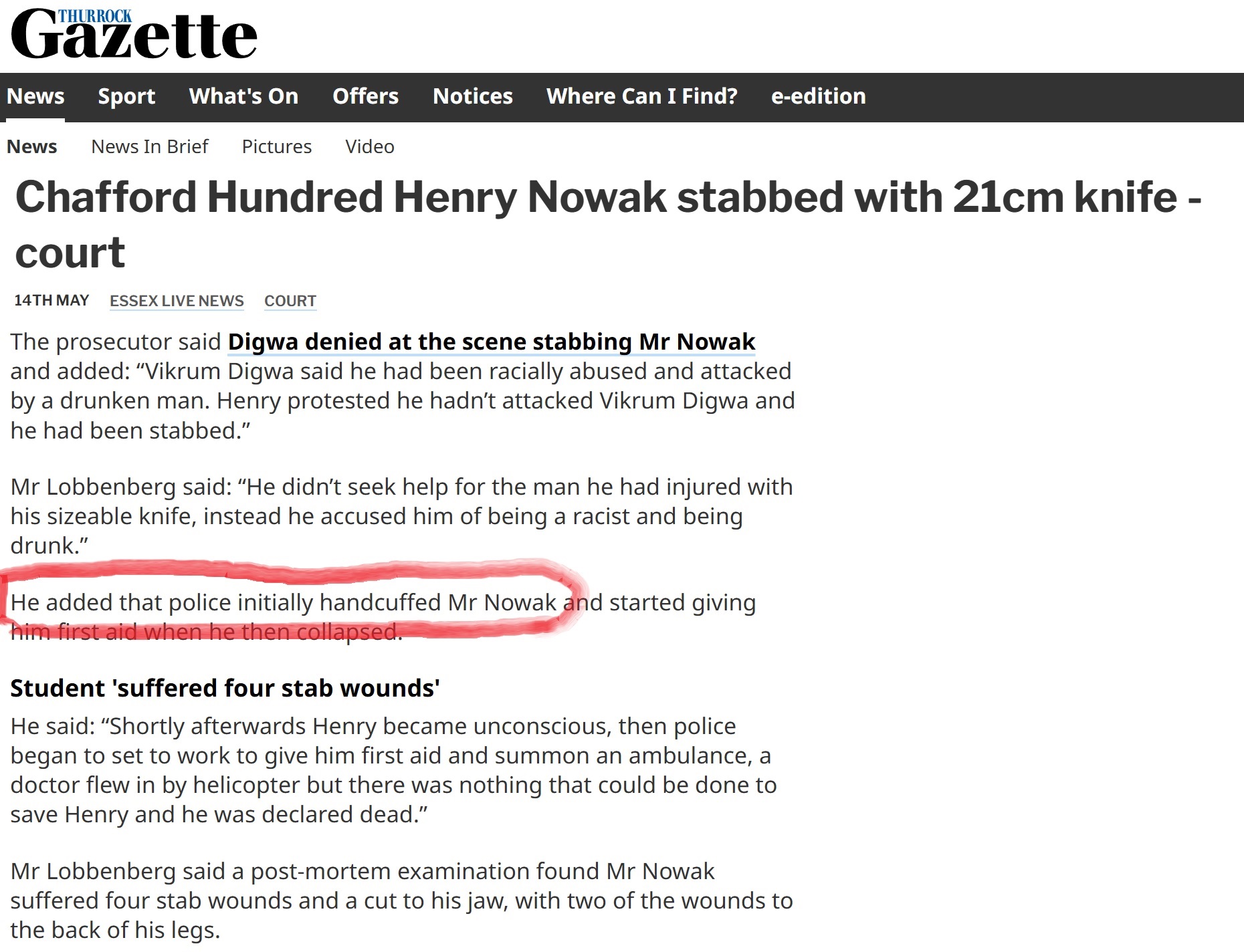Open the News main menu item

tap(35, 96)
